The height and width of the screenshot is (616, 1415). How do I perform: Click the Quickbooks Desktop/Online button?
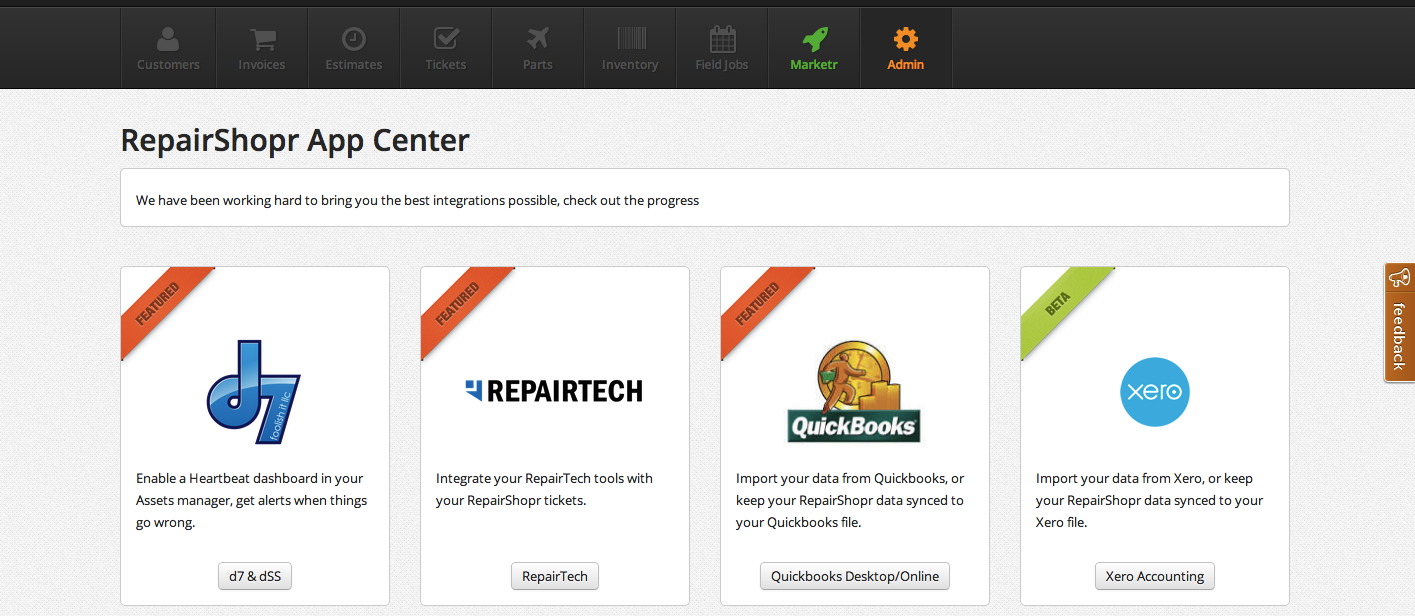click(x=855, y=576)
